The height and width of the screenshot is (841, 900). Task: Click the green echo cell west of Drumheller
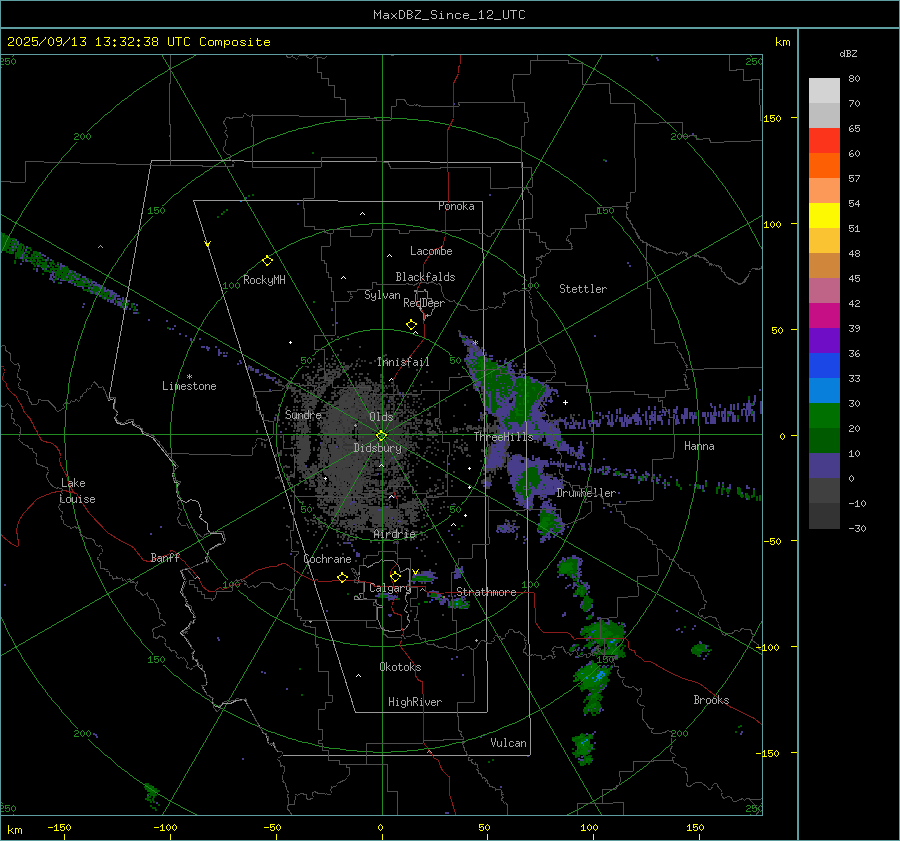coord(529,481)
